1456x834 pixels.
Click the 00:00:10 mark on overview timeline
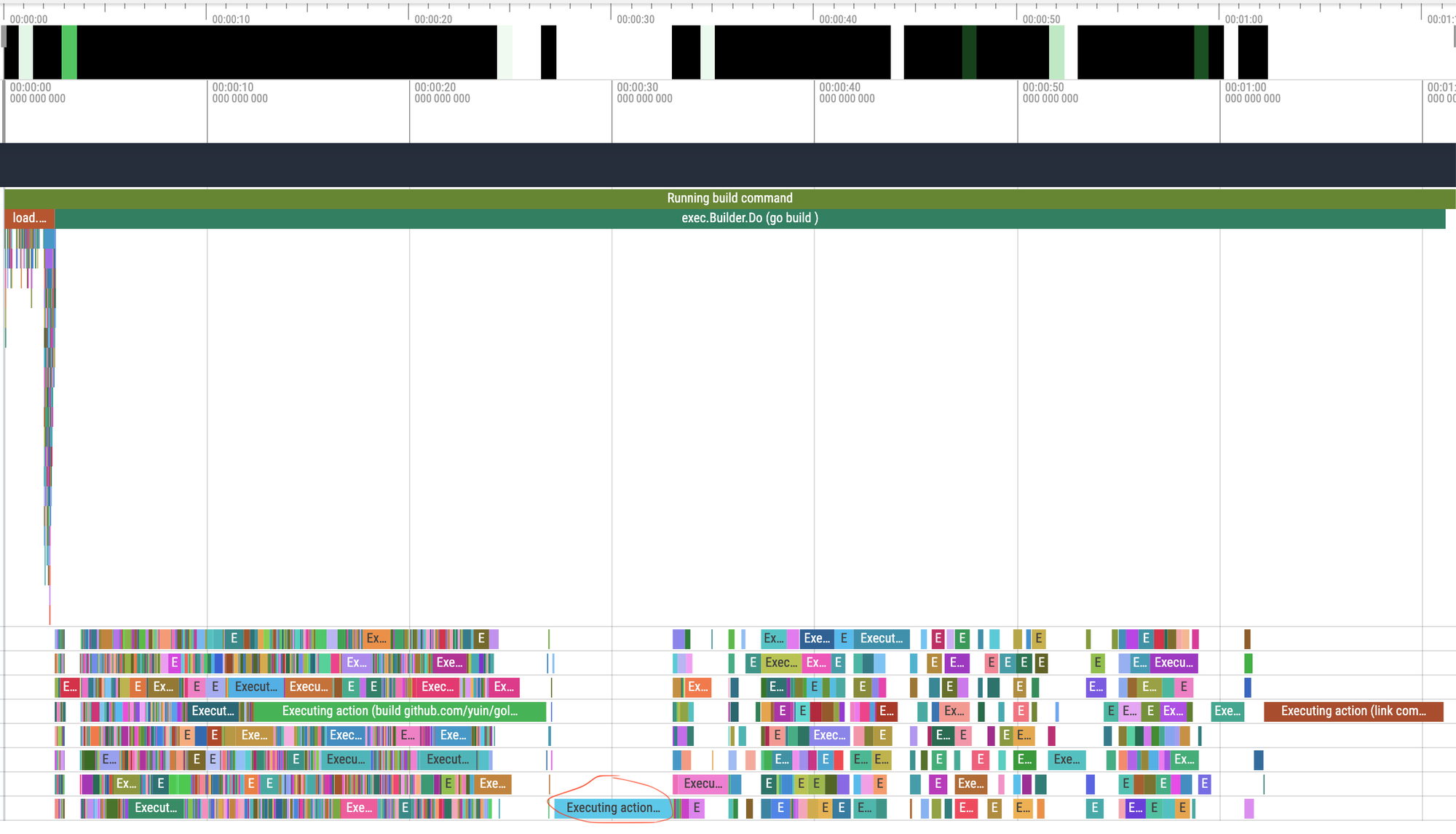tap(231, 20)
